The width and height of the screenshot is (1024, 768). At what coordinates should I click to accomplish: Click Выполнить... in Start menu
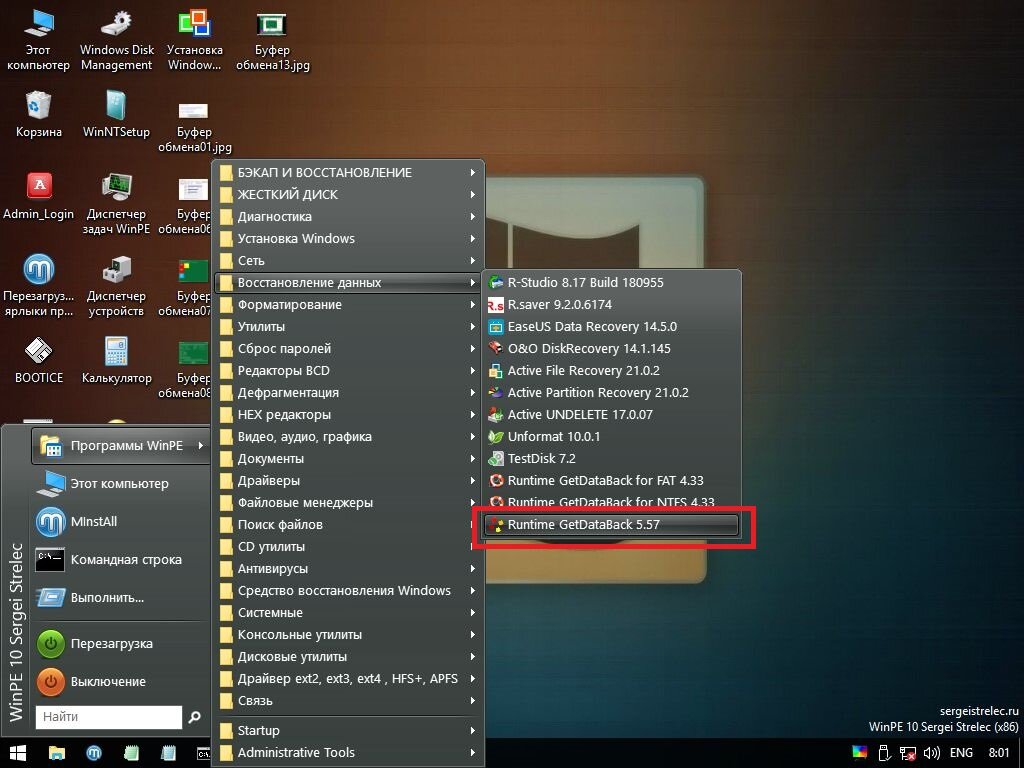point(121,598)
